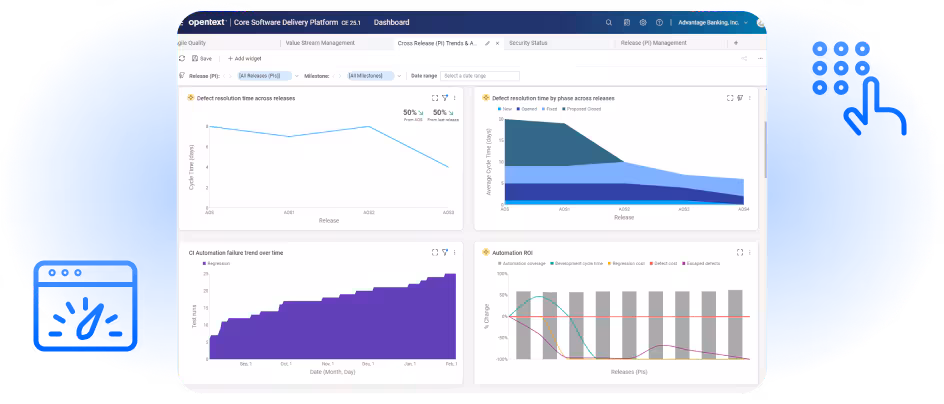Open menu of CI Automation failure trend

pyautogui.click(x=455, y=252)
